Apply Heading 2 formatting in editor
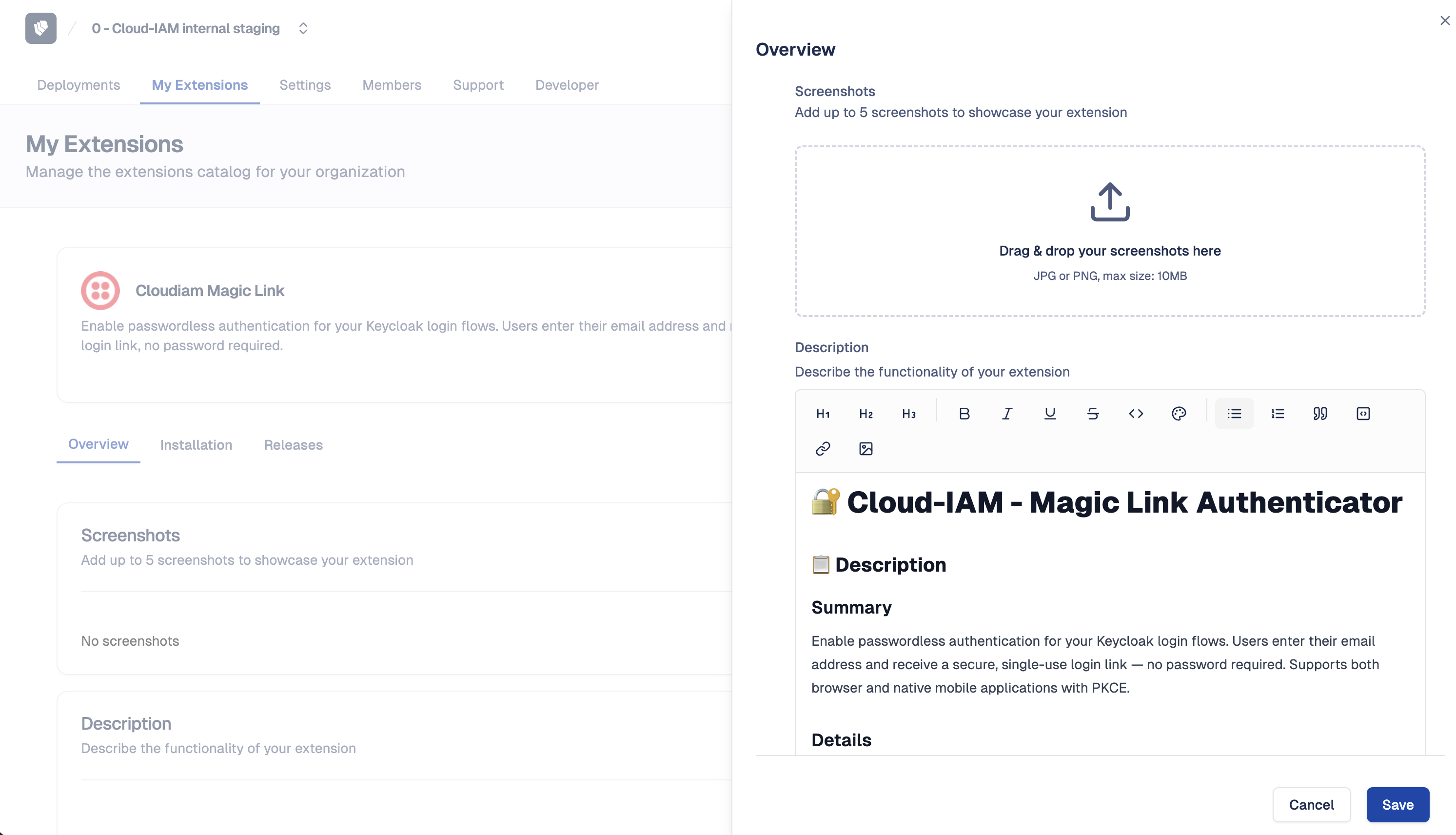1456x835 pixels. (866, 414)
